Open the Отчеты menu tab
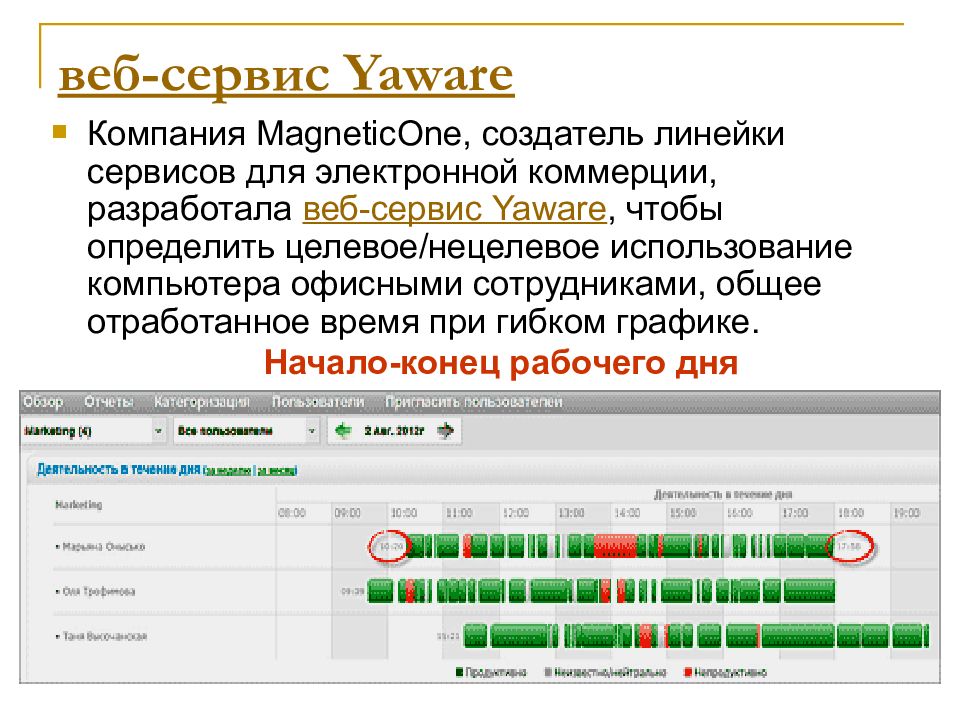Screen dimensions: 960x720 point(109,402)
